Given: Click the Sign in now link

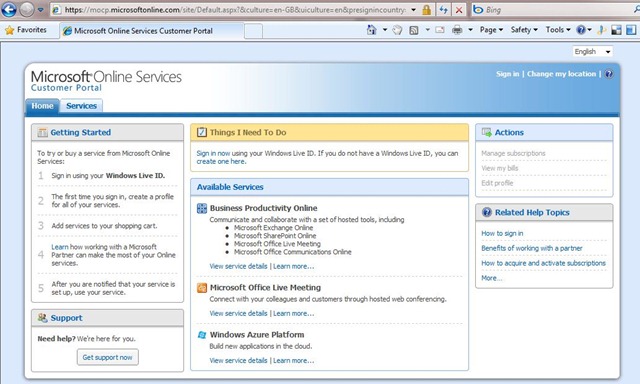Looking at the screenshot, I should click(x=213, y=153).
